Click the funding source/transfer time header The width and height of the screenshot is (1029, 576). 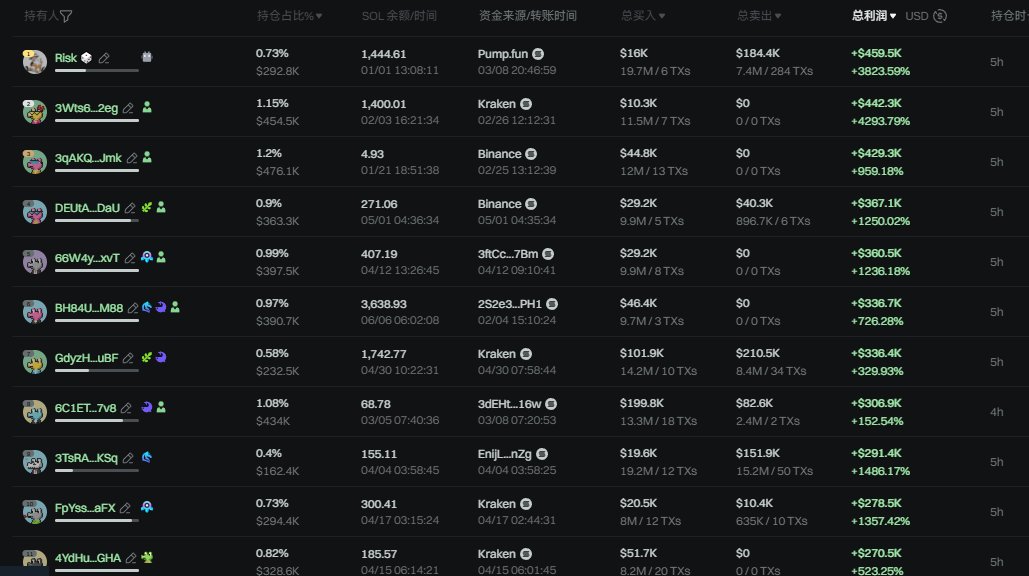(528, 16)
